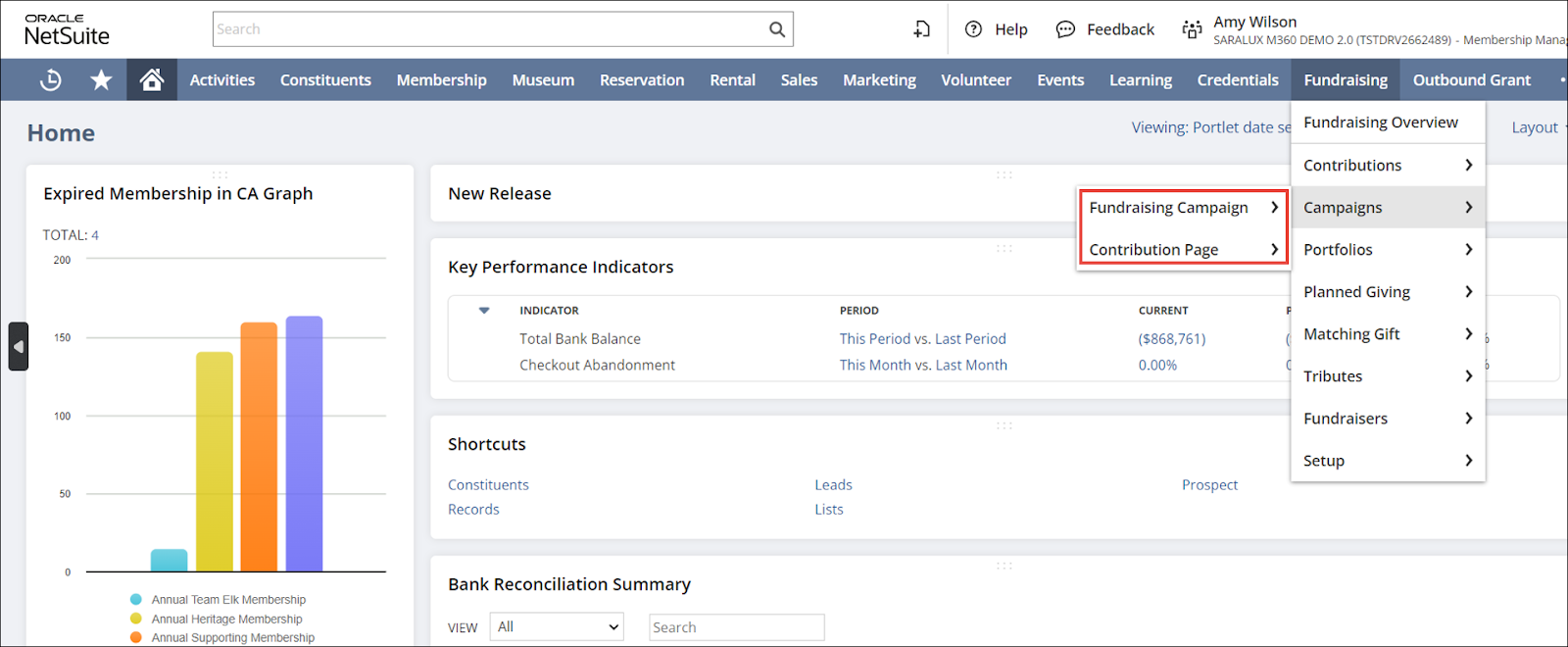Screen dimensions: 1568x647
Task: Collapse the KPI indicator triangle
Action: tap(484, 311)
